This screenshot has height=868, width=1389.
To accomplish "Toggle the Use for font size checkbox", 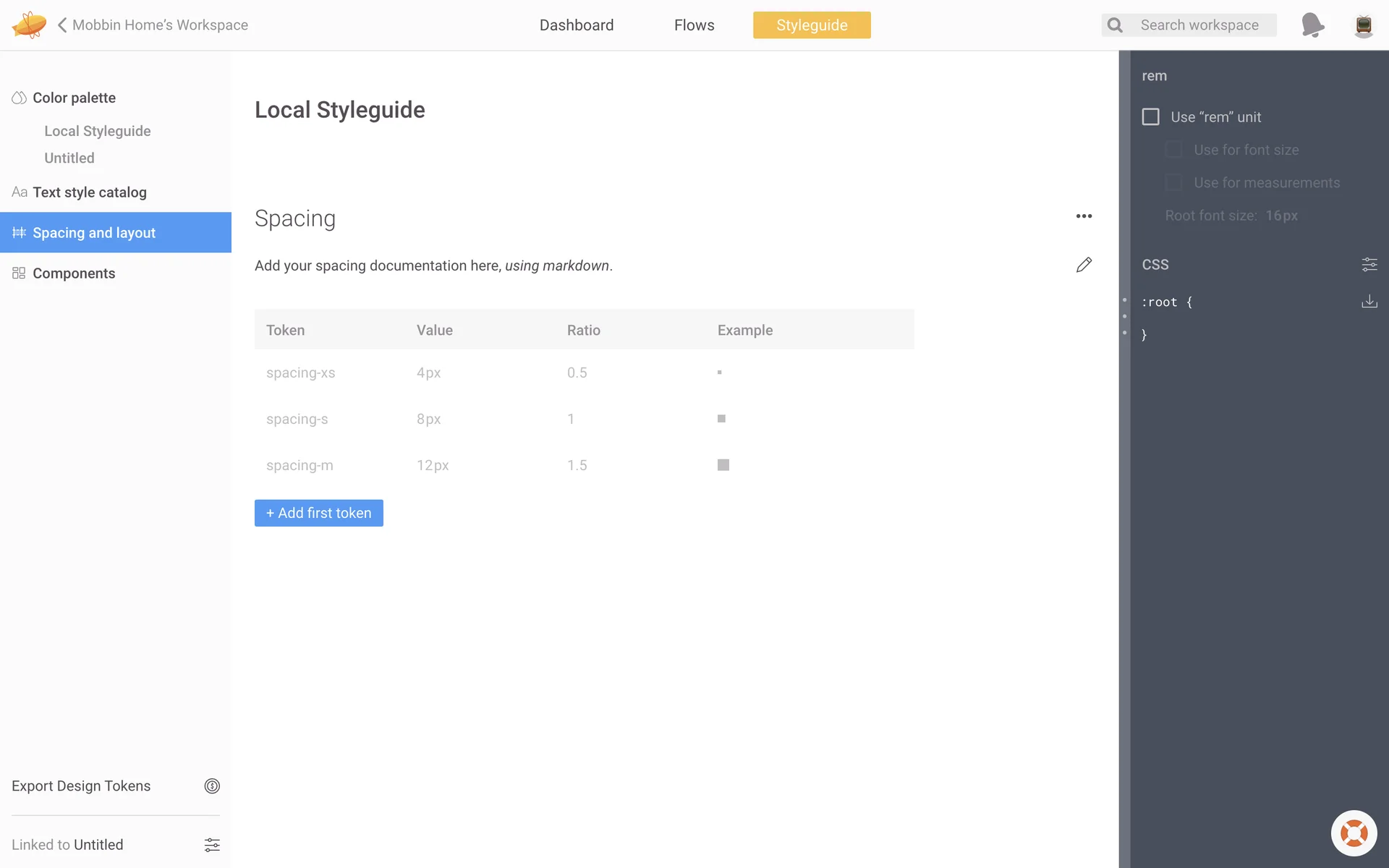I will 1173,150.
